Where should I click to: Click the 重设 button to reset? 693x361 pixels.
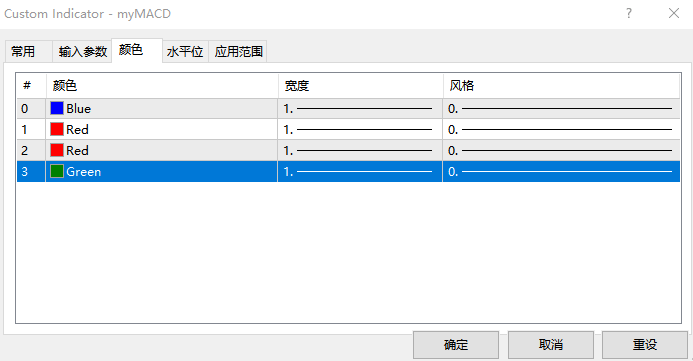[x=645, y=345]
